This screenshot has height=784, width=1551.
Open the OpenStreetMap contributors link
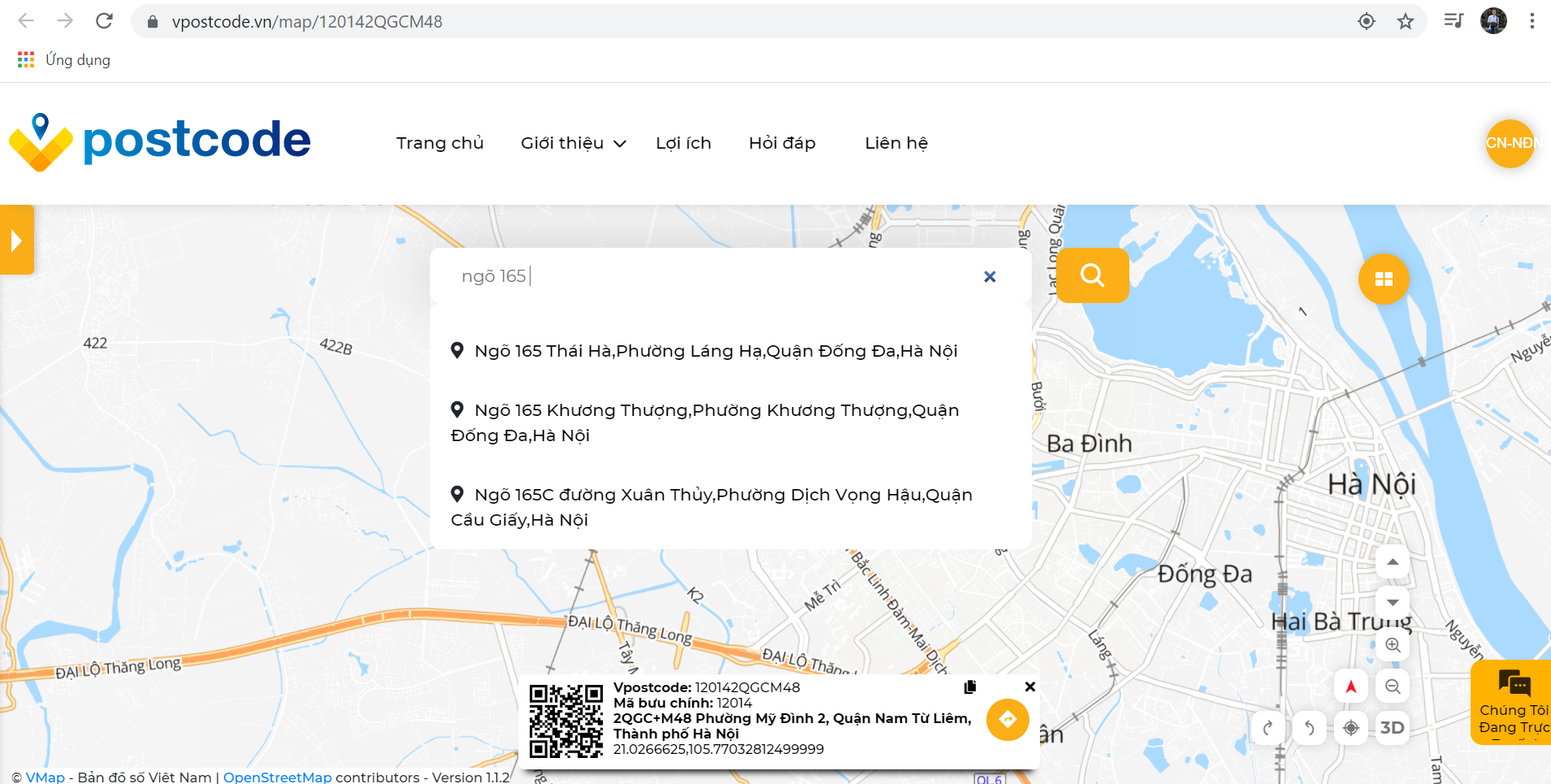[278, 778]
